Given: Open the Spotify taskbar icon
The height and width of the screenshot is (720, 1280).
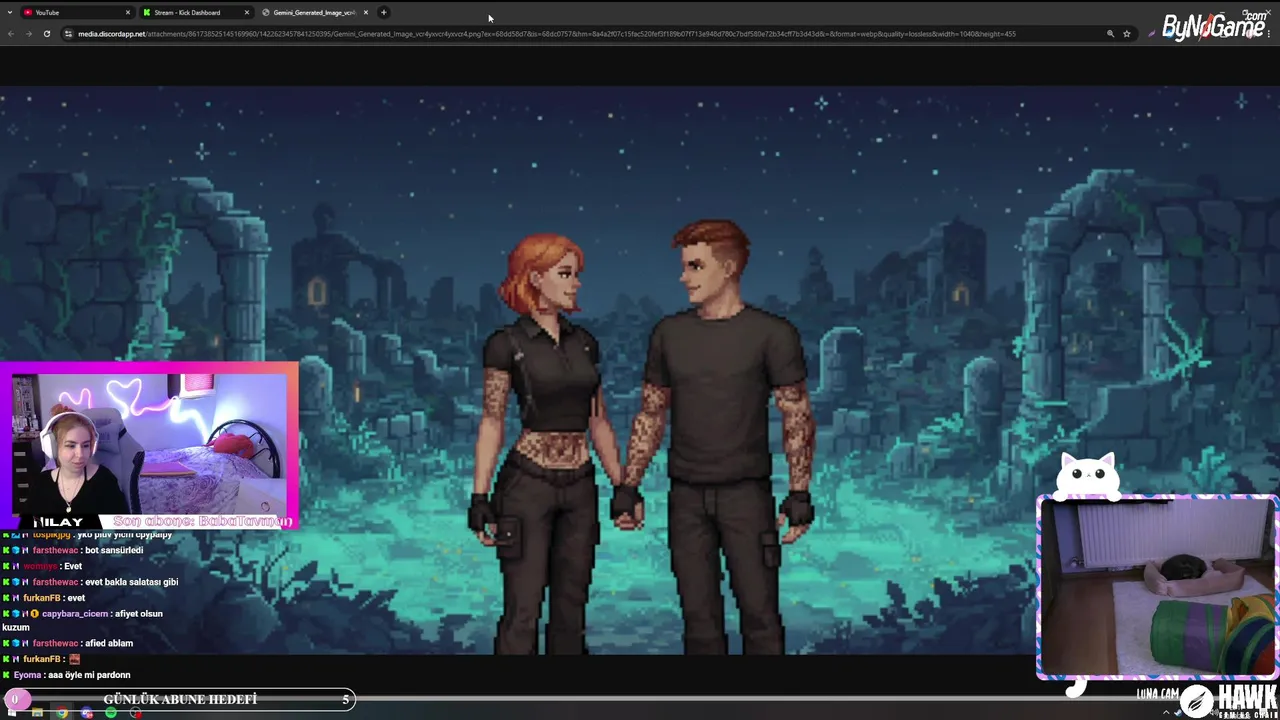Looking at the screenshot, I should coord(111,713).
